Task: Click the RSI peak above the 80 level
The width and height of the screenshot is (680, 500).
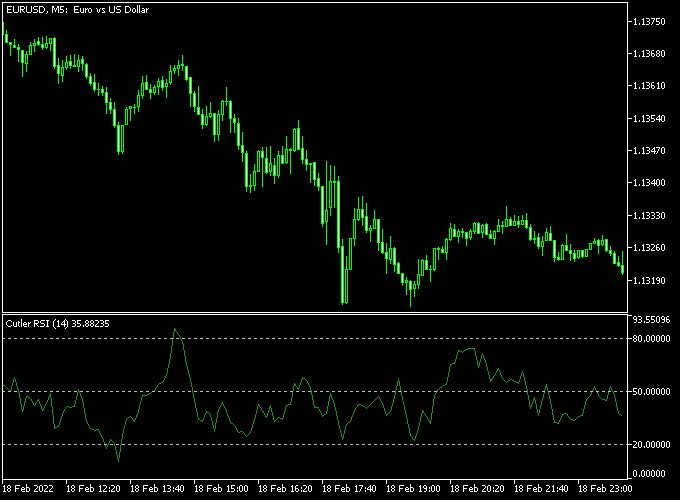Action: click(175, 330)
